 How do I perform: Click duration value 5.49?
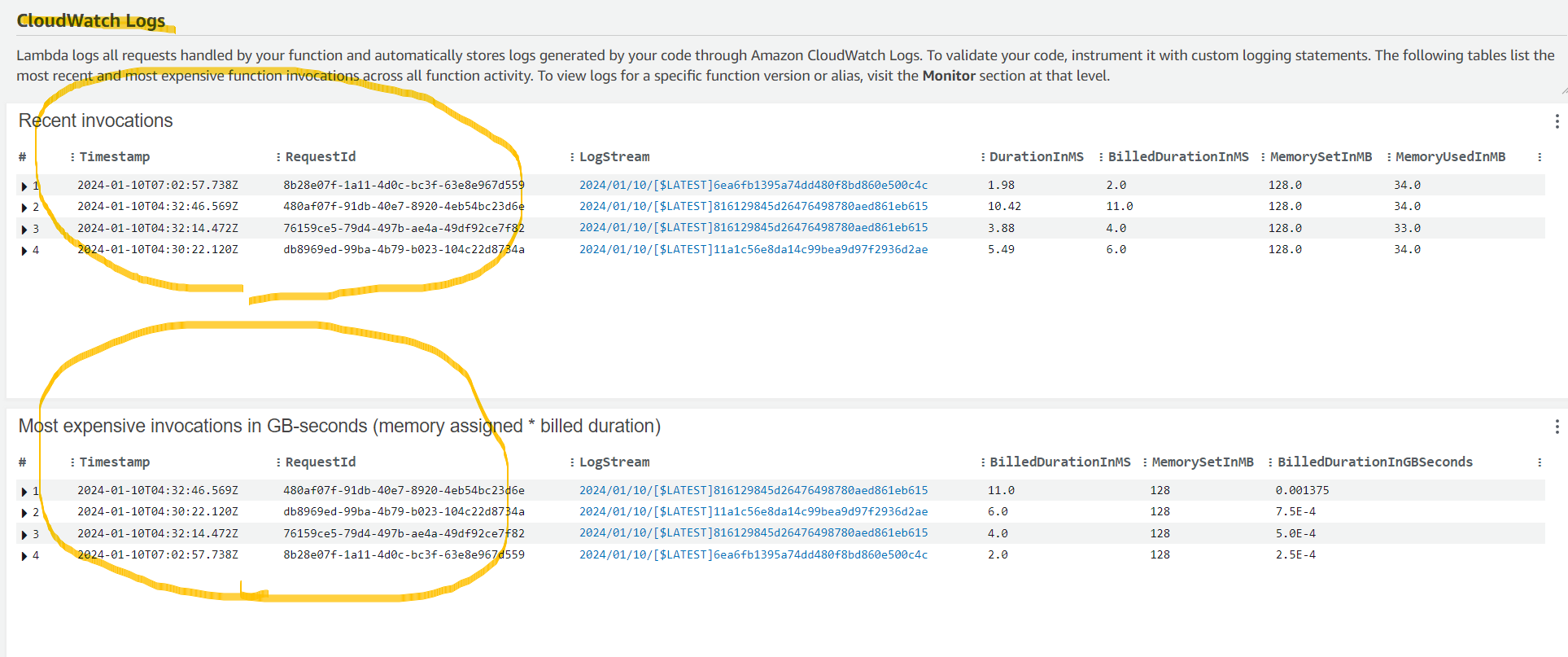click(x=1001, y=250)
